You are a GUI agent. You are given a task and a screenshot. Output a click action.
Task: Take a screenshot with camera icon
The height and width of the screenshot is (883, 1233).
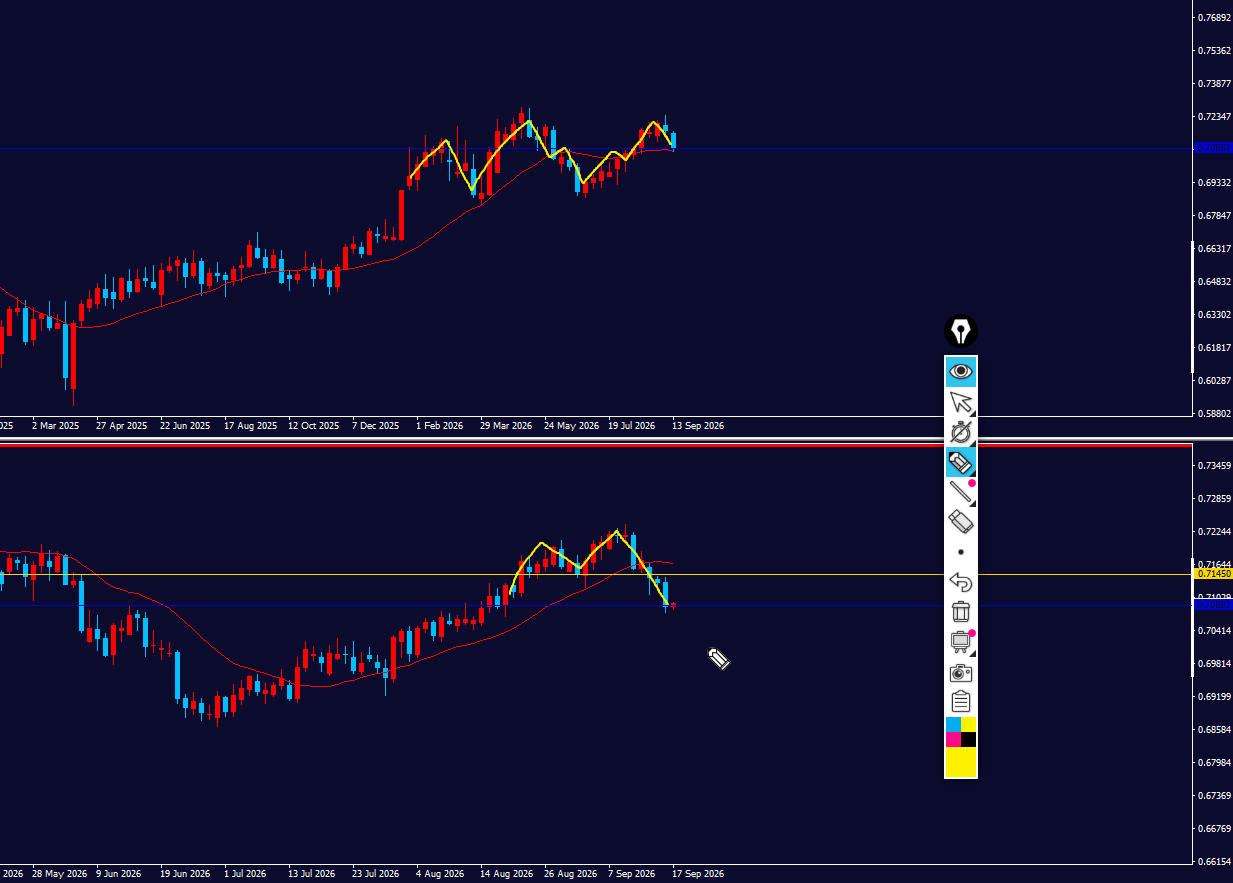(960, 672)
